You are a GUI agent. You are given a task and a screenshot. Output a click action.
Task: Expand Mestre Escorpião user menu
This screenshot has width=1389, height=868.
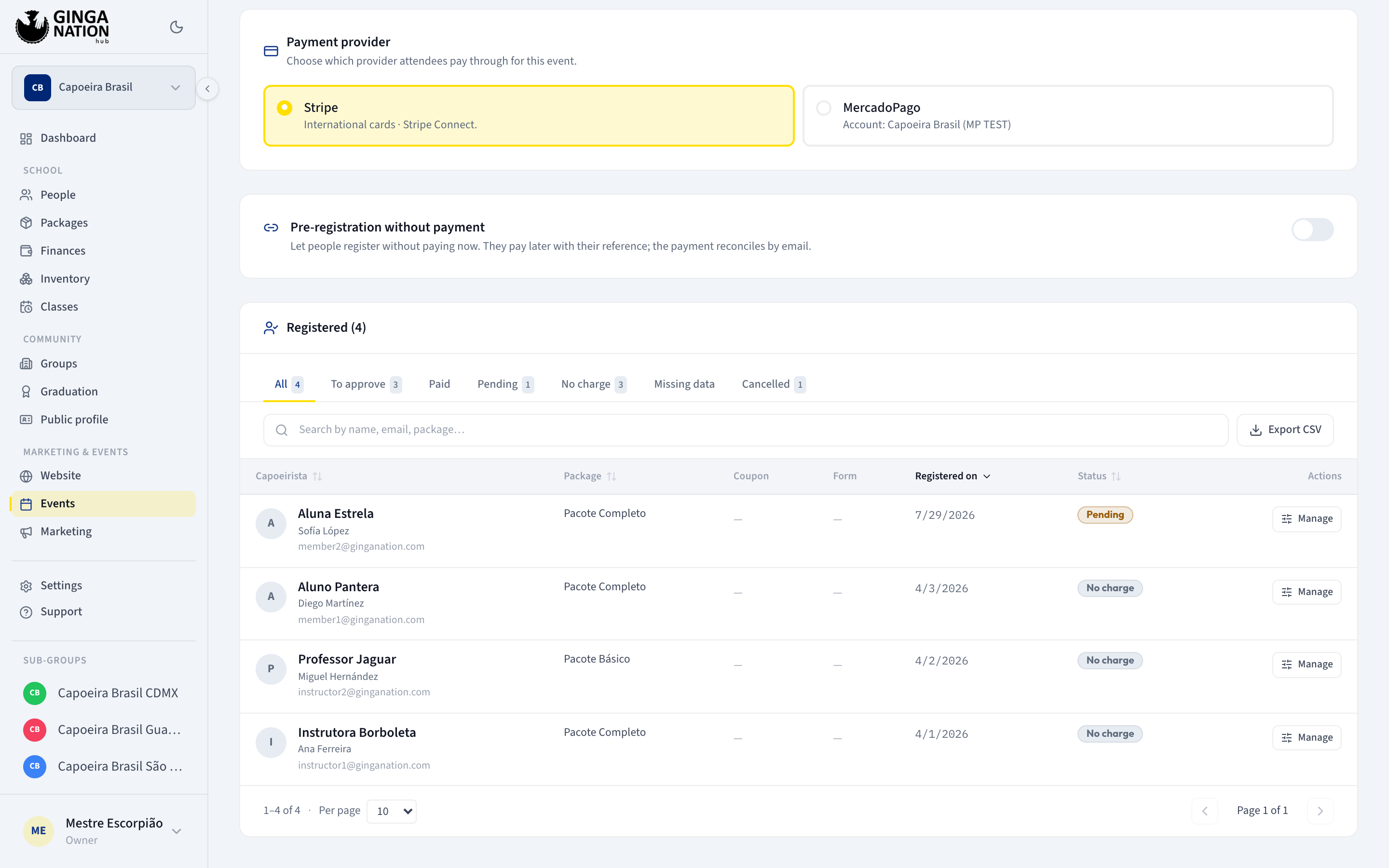pos(103,831)
